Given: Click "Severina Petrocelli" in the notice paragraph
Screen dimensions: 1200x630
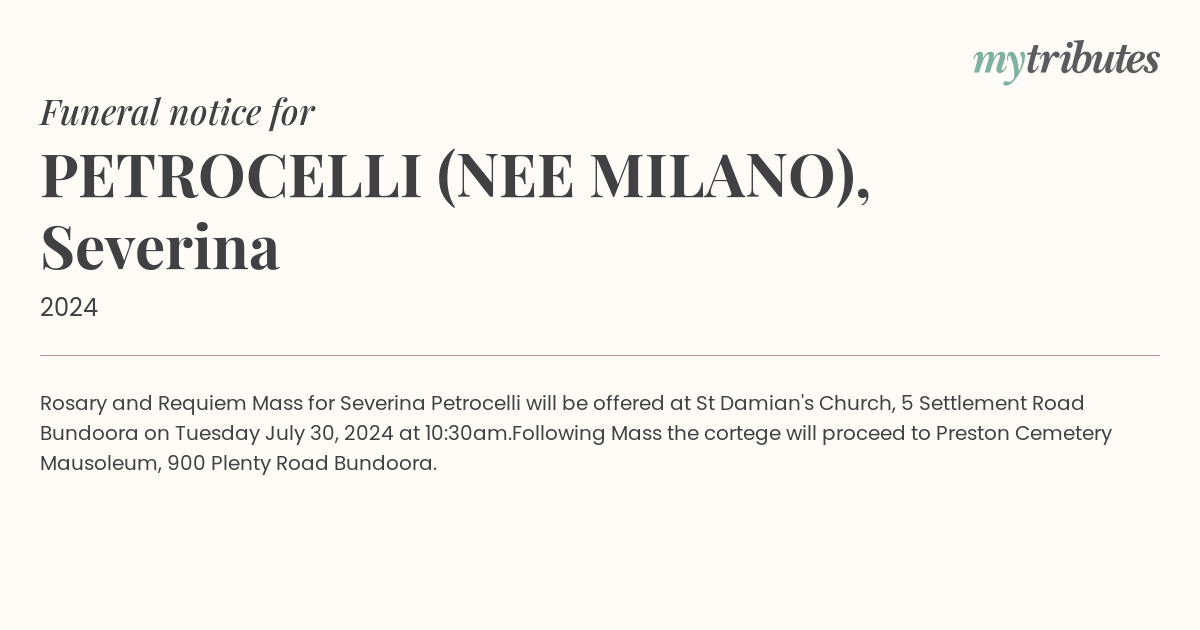Looking at the screenshot, I should (430, 403).
